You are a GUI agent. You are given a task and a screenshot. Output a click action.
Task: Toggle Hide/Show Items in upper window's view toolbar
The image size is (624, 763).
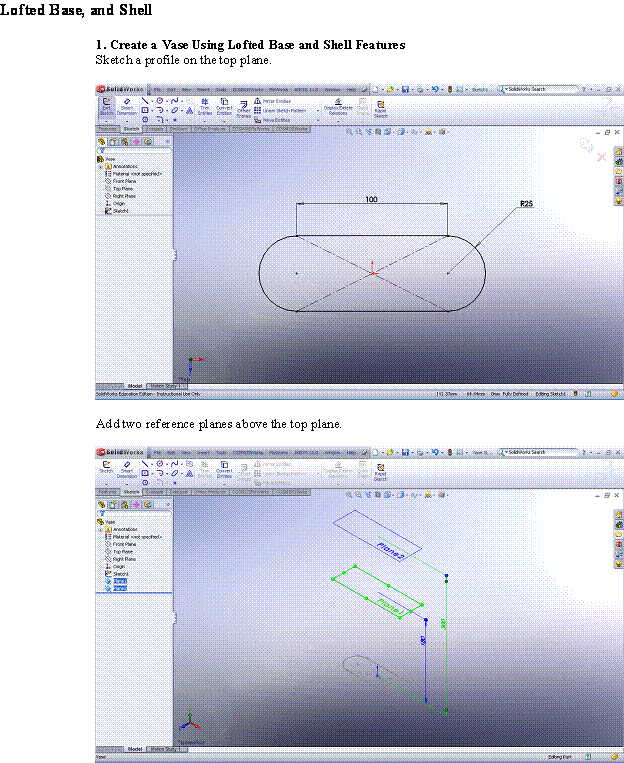[414, 132]
